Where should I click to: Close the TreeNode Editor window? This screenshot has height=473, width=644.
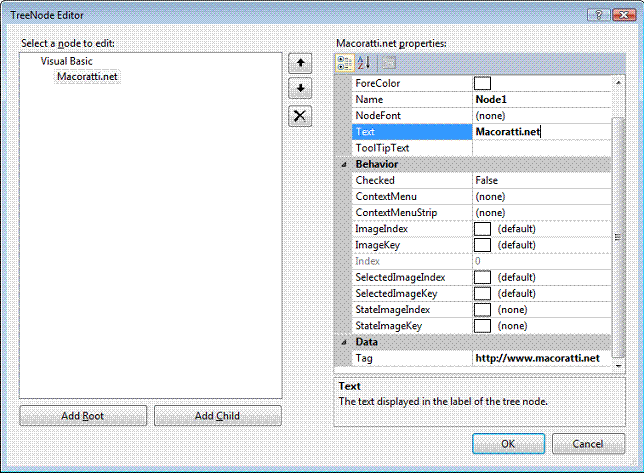(x=624, y=15)
